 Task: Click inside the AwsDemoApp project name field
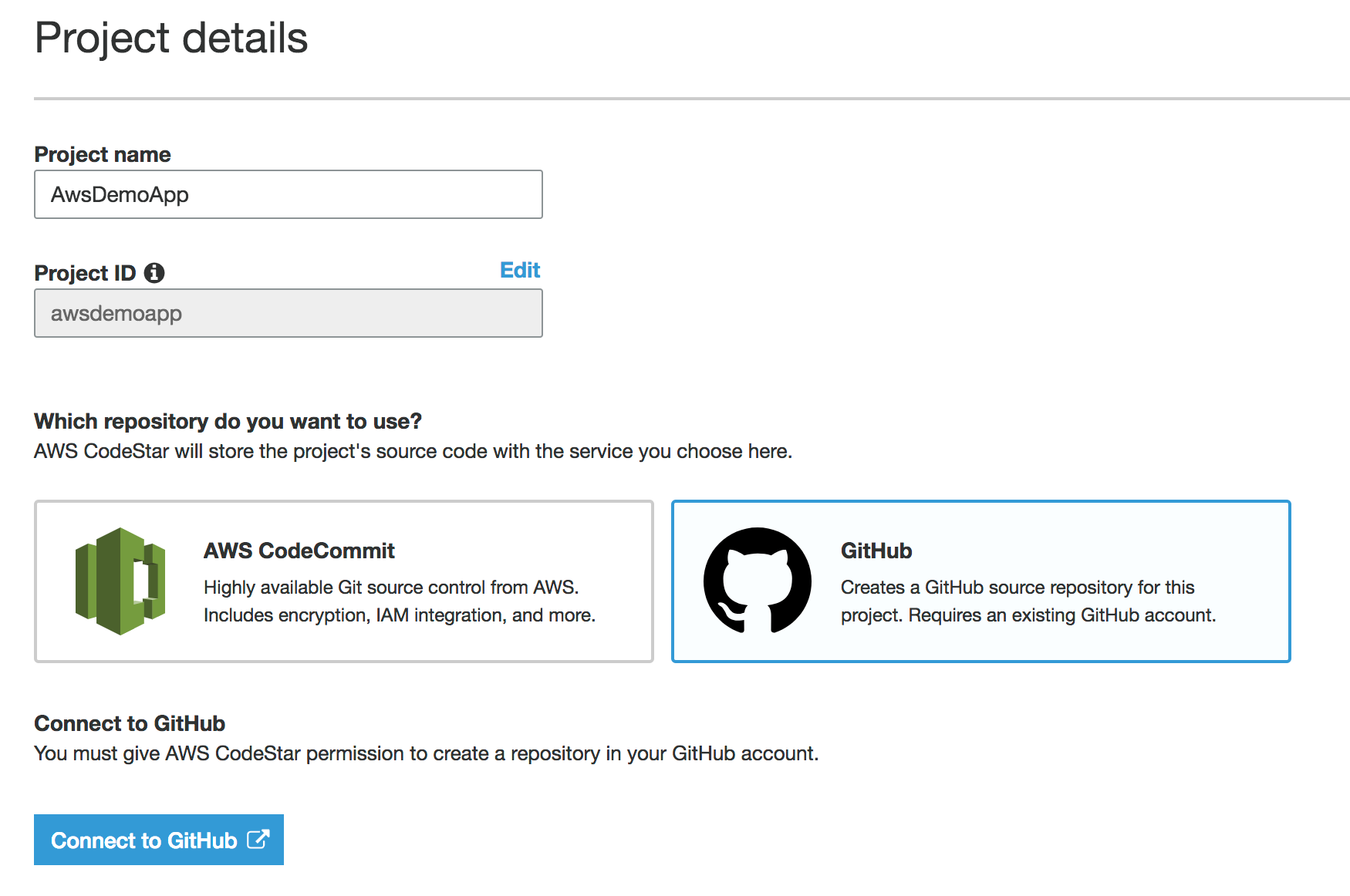[288, 194]
